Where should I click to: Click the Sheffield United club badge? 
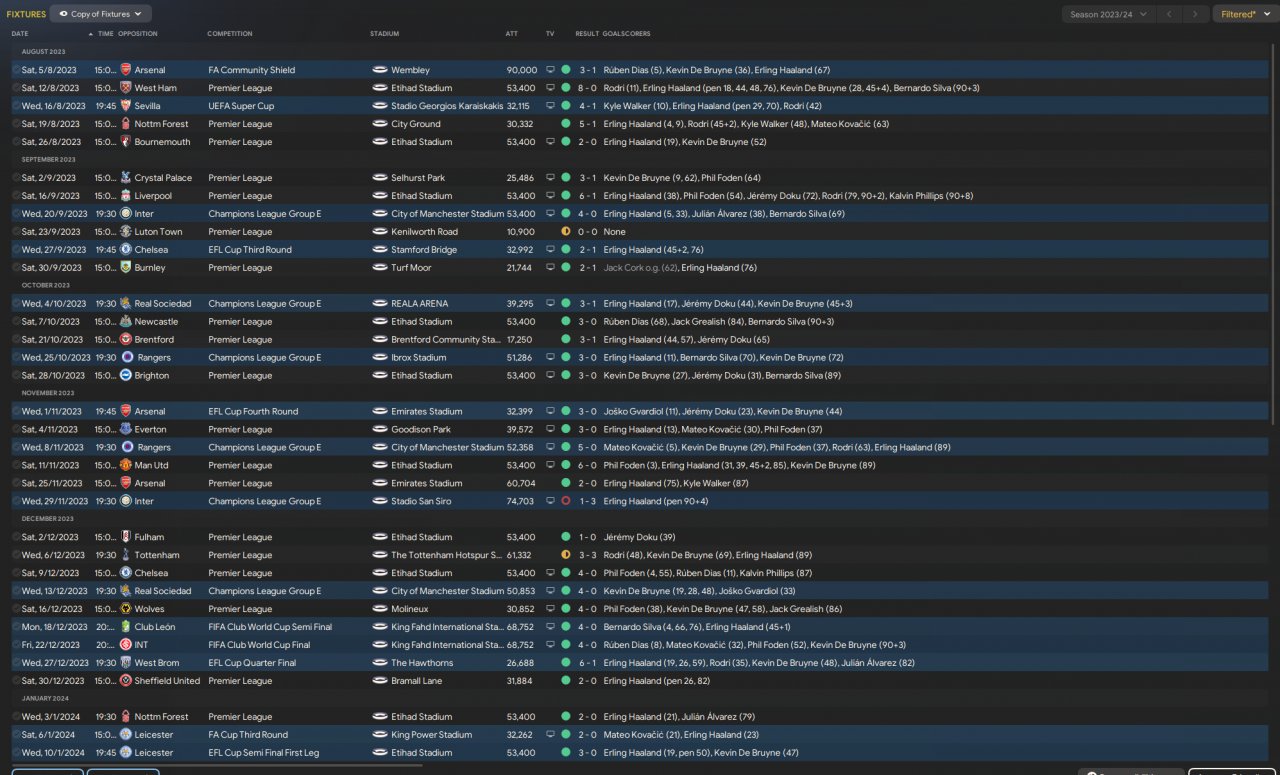125,682
